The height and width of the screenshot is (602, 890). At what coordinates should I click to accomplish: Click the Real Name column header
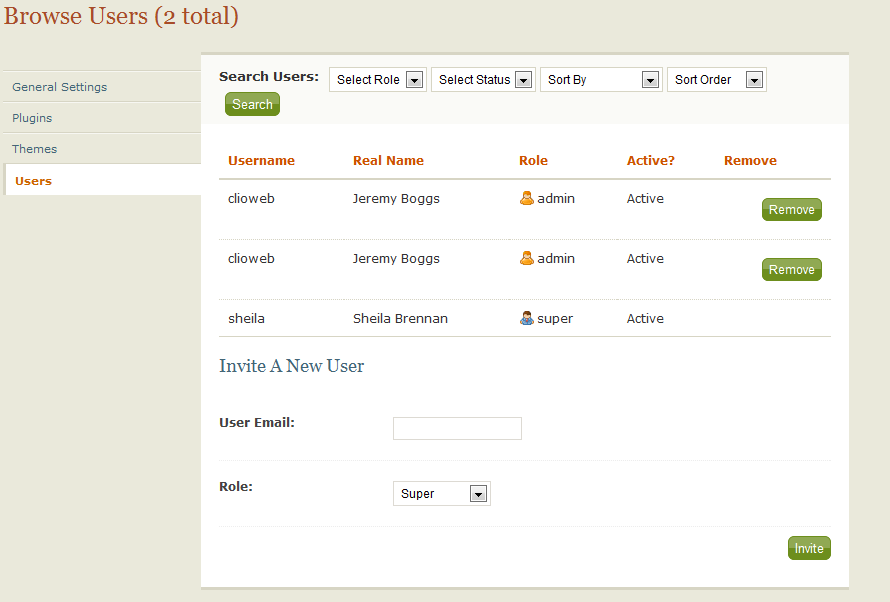(x=388, y=161)
